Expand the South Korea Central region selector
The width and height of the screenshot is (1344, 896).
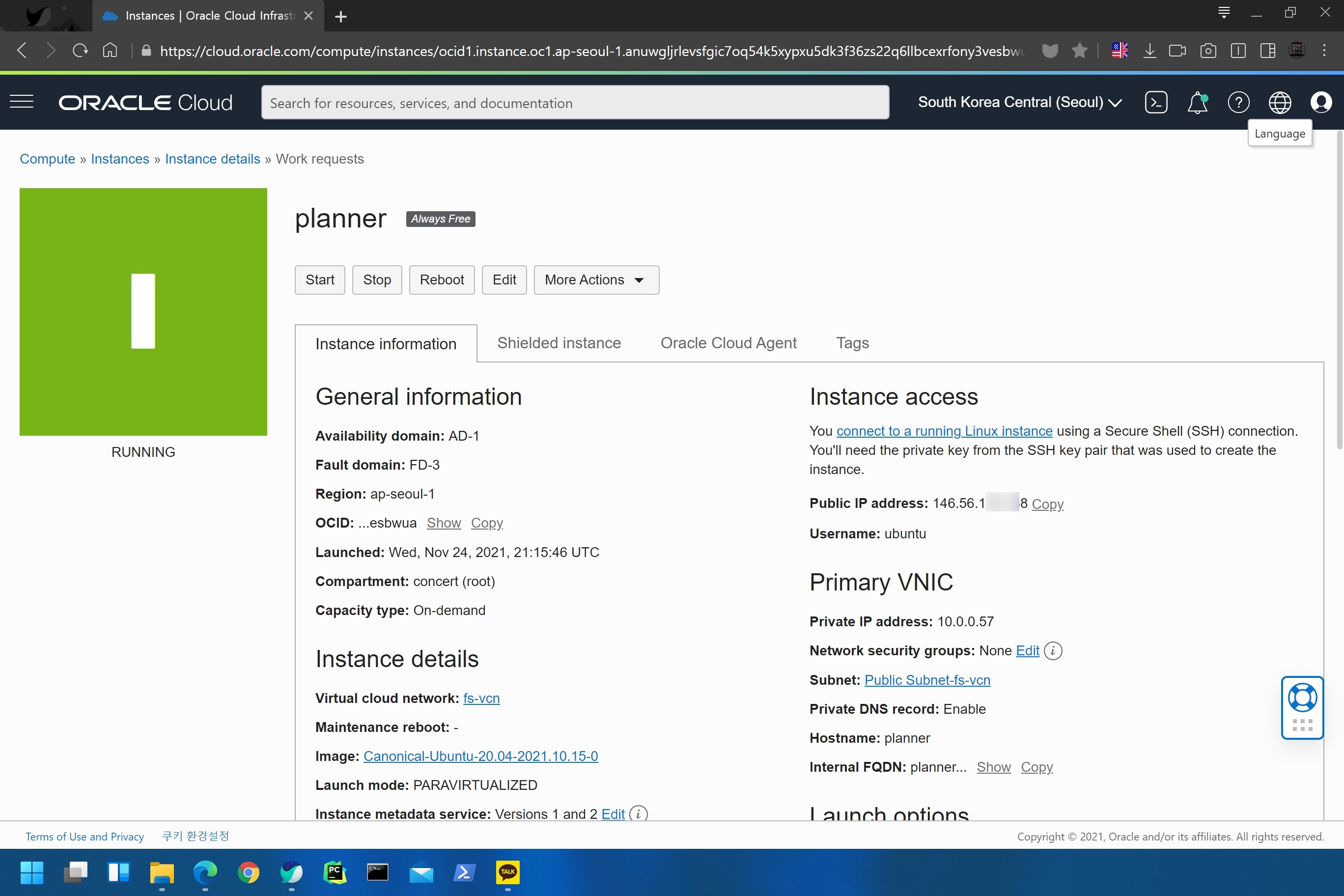coord(1019,103)
